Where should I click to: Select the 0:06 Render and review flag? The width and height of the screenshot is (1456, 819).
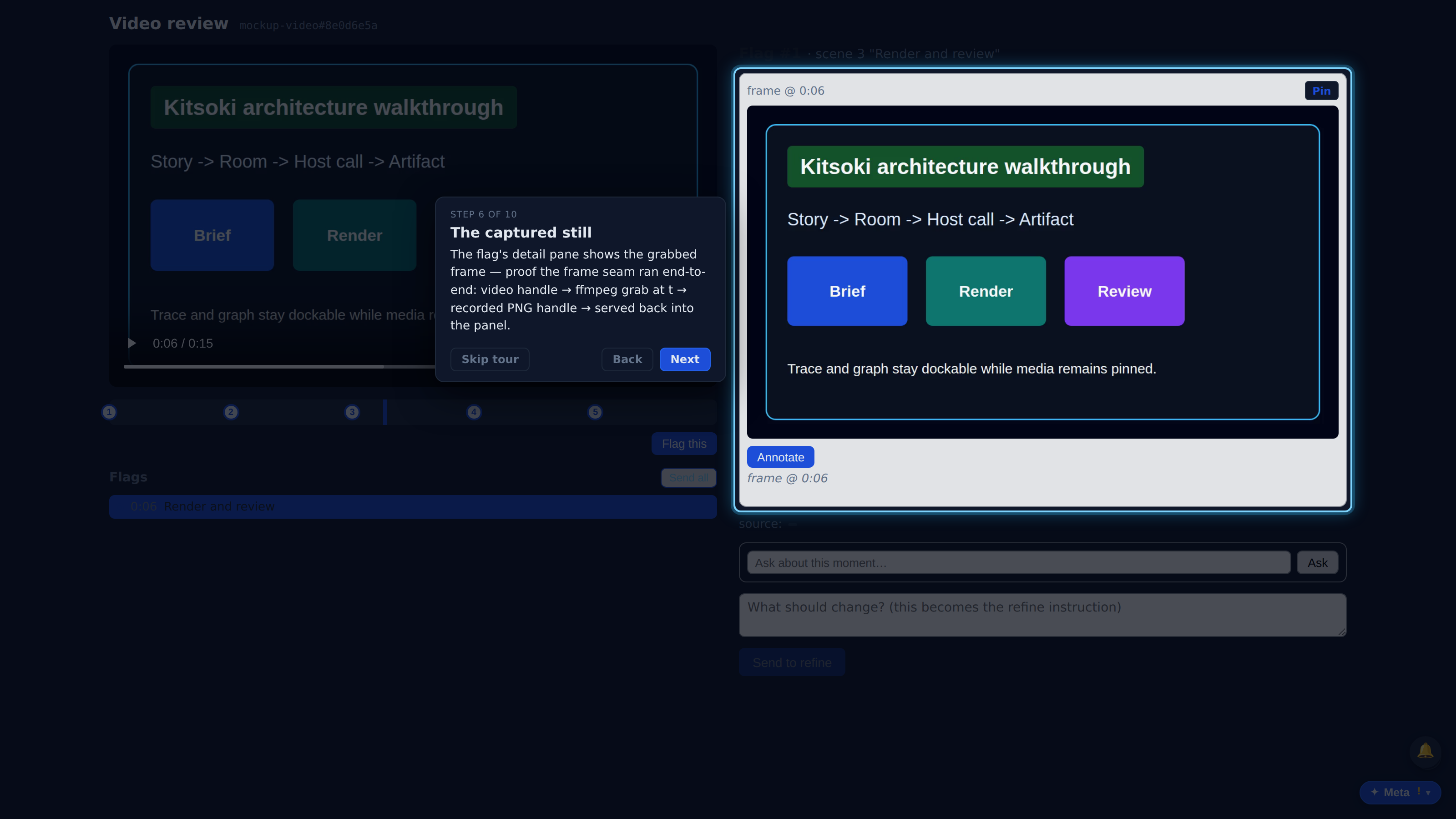[x=413, y=507]
